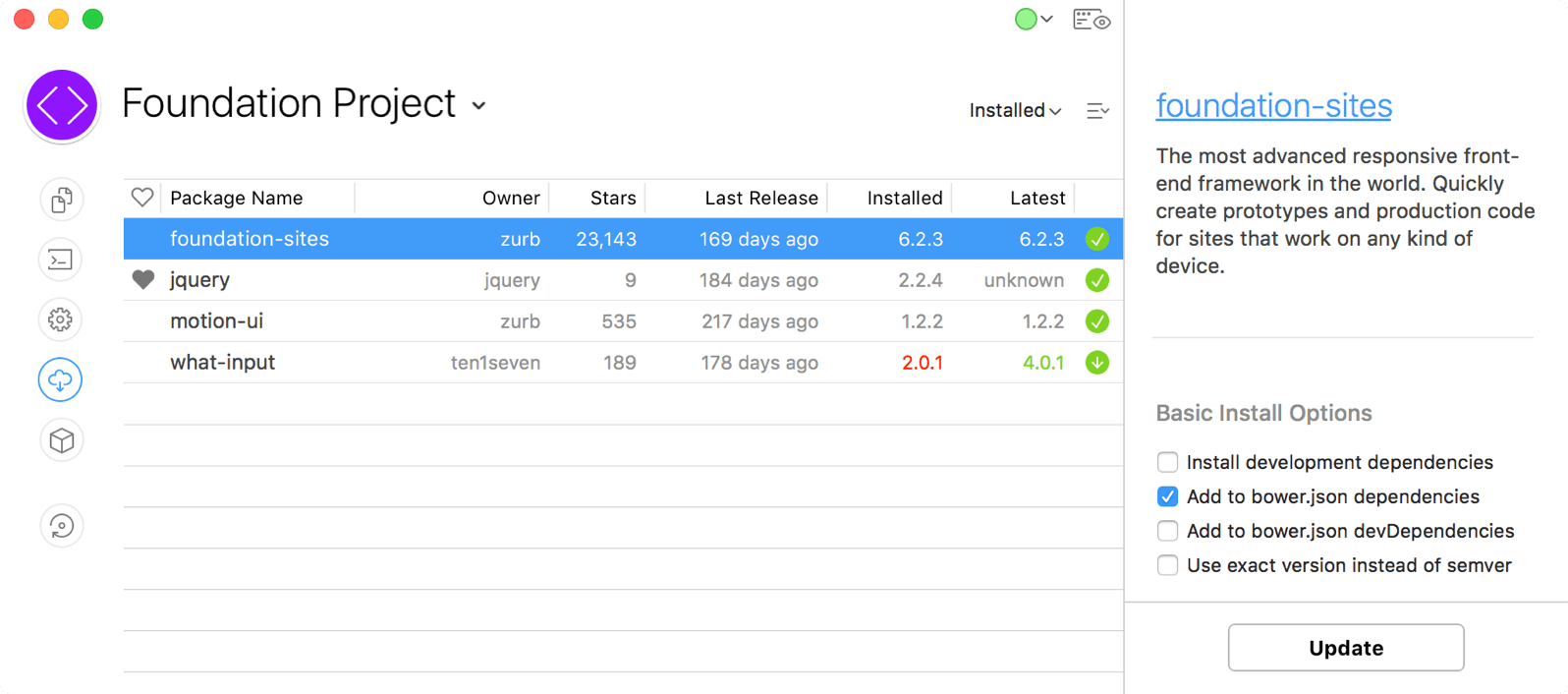The image size is (1568, 694).
Task: Click the green 4.0.1 latest version
Action: coord(1043,363)
